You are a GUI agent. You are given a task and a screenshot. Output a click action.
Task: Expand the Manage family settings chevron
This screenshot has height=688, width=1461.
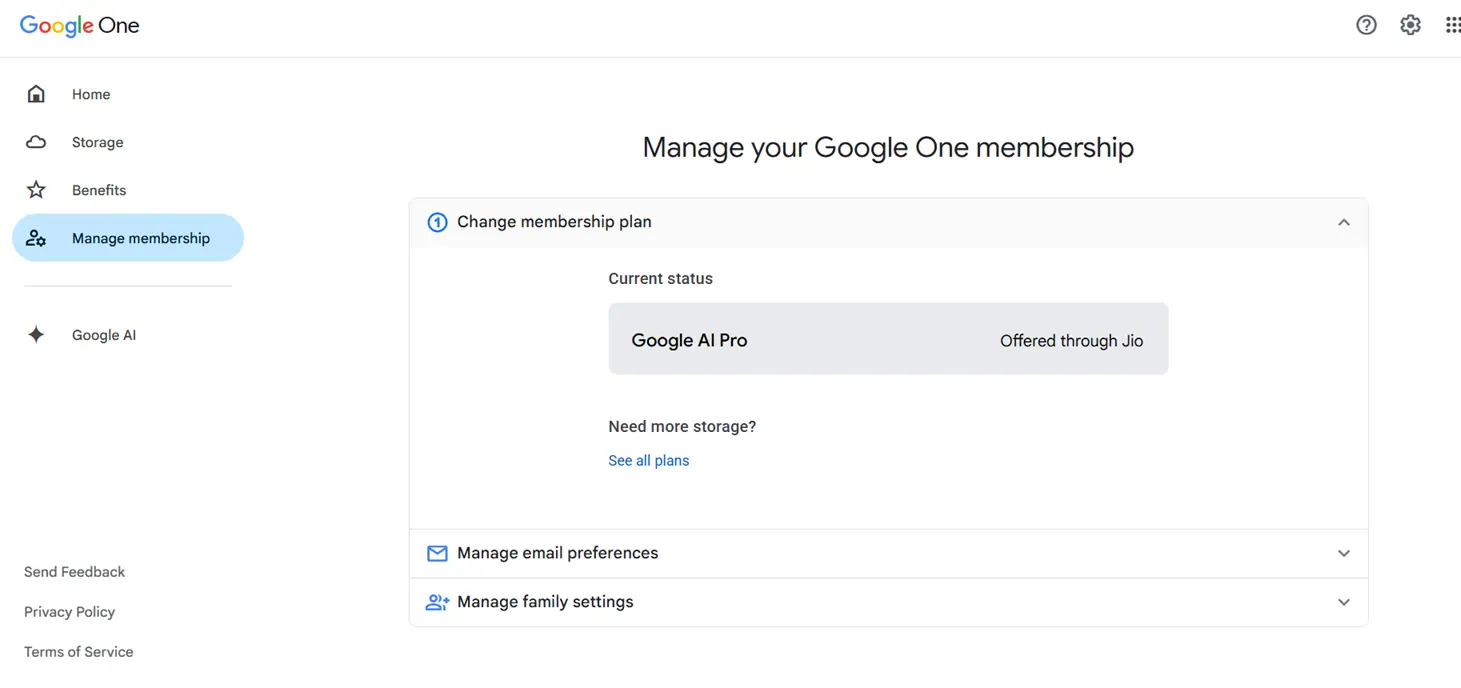[x=1344, y=602]
